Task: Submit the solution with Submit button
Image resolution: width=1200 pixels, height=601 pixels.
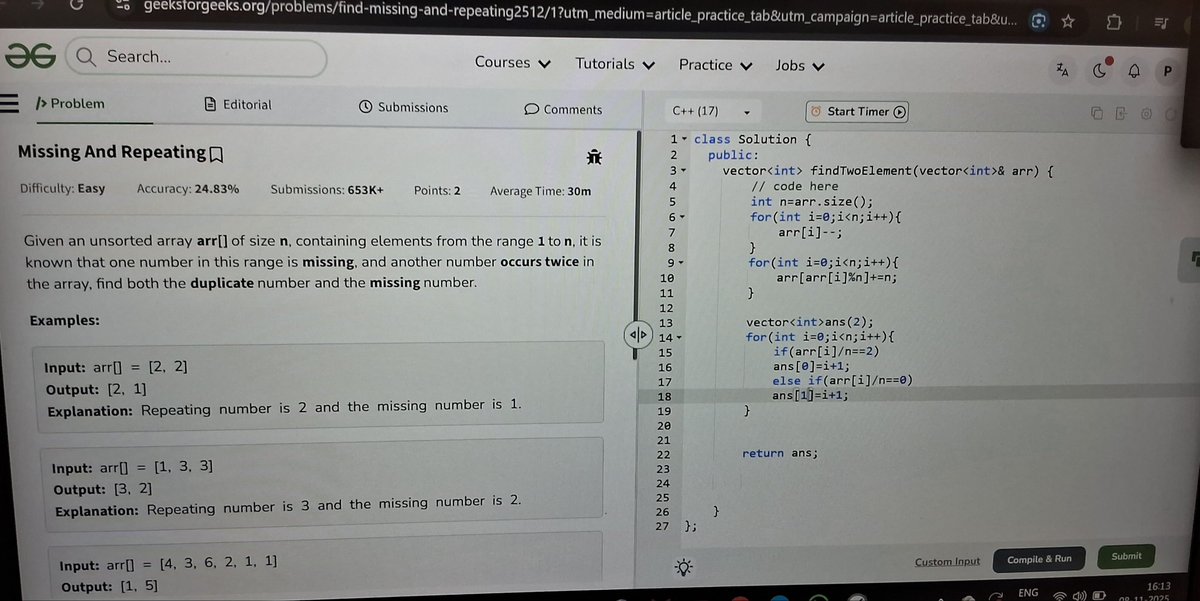Action: click(x=1126, y=556)
